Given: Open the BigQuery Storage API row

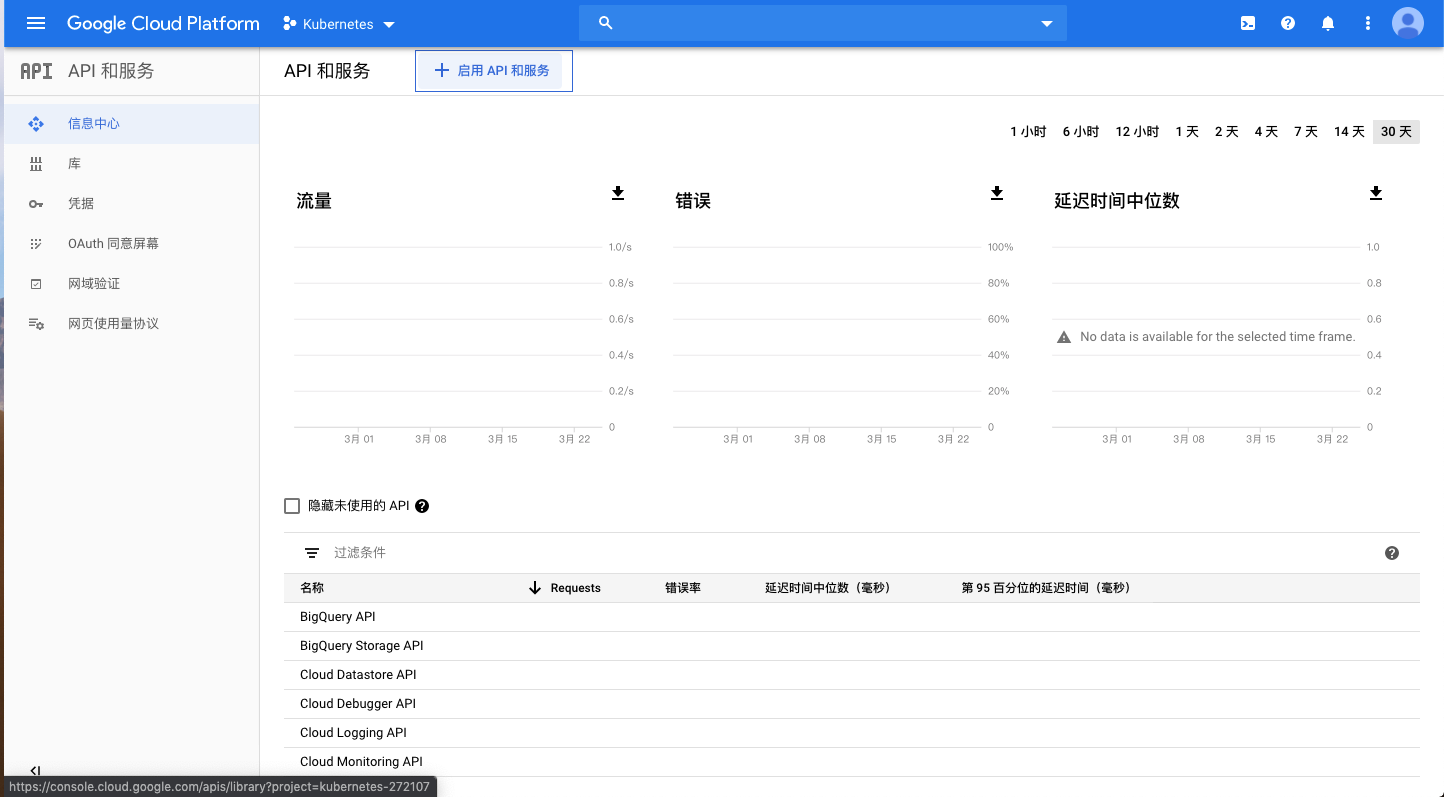Looking at the screenshot, I should tap(852, 646).
